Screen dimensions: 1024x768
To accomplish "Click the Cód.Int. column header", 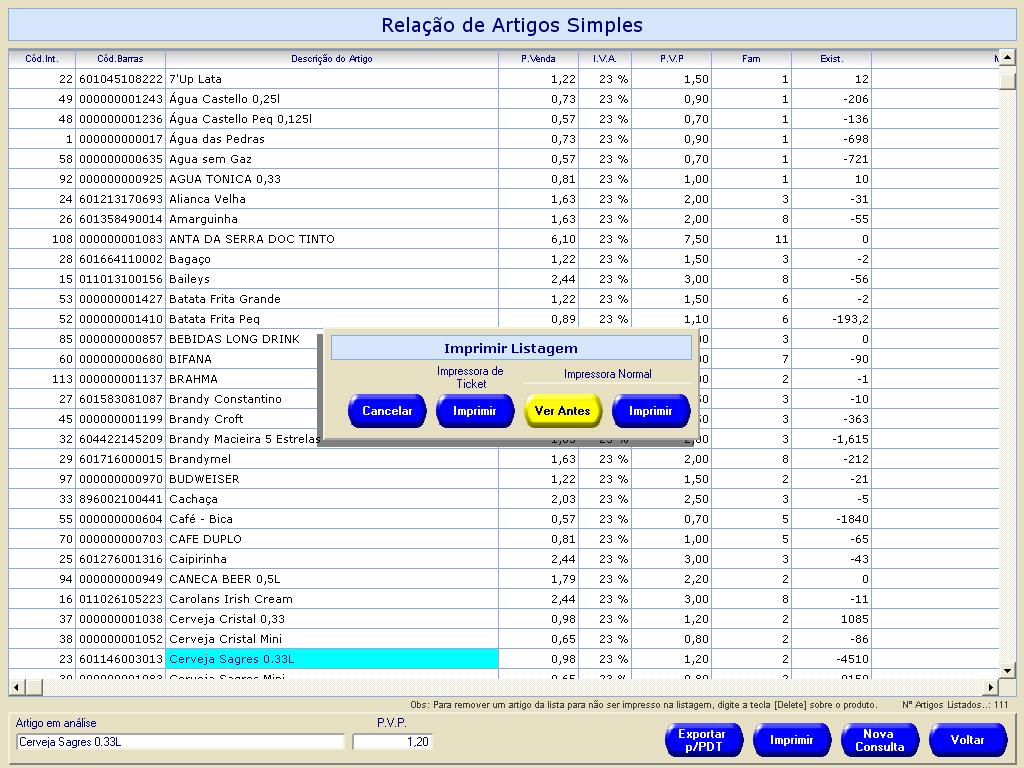I will point(42,59).
